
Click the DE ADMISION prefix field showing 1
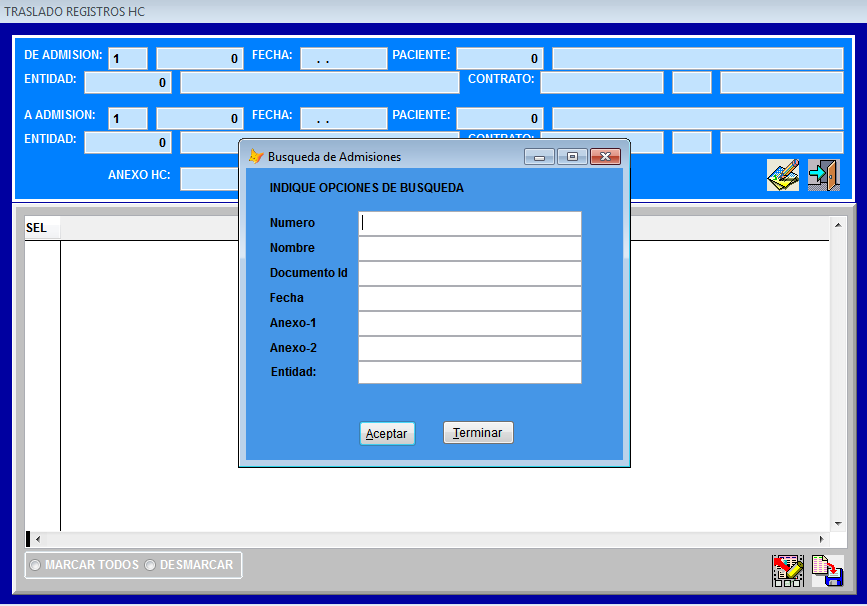128,58
